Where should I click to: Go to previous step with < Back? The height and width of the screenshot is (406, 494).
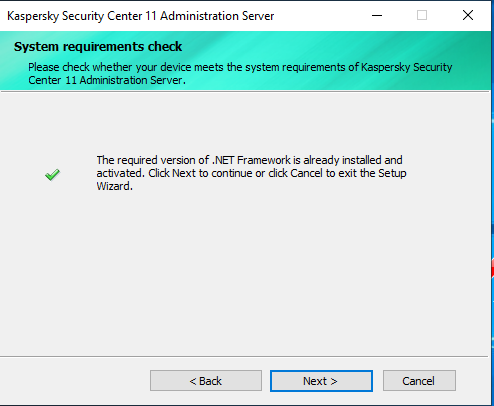(206, 381)
